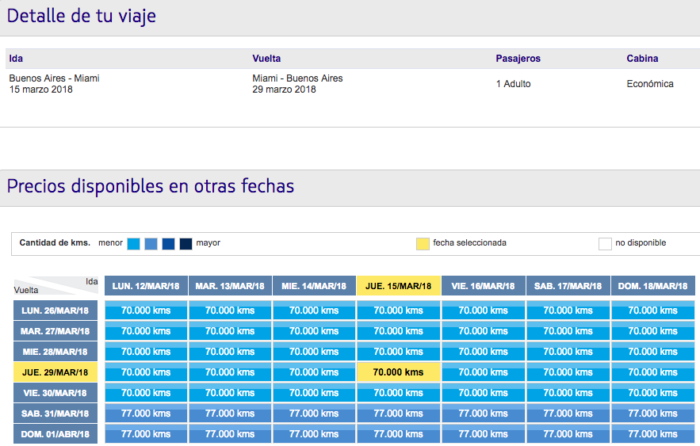Viewport: 700px width, 446px height.
Task: Select 77.000 kms for 12/MAR departure, 31/MAR return
Action: point(145,413)
